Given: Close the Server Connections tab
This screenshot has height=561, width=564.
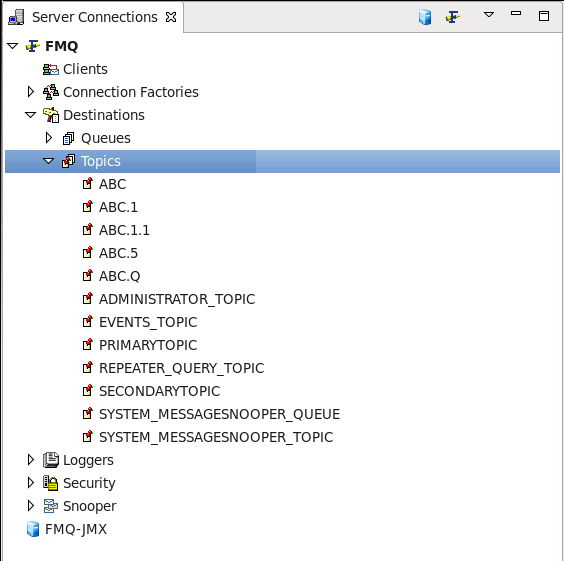Looking at the screenshot, I should pyautogui.click(x=171, y=17).
